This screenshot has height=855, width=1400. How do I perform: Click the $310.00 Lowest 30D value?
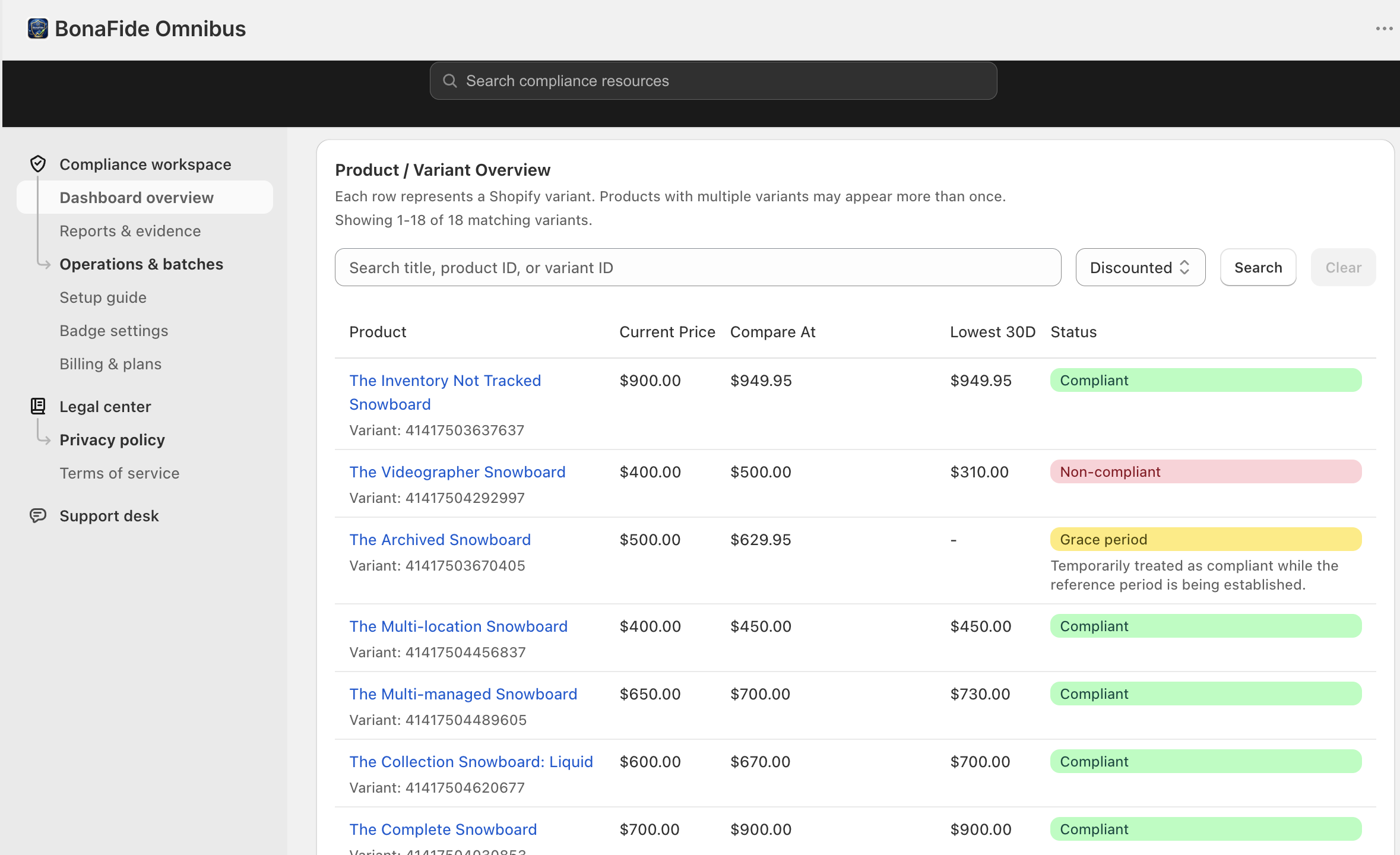979,472
